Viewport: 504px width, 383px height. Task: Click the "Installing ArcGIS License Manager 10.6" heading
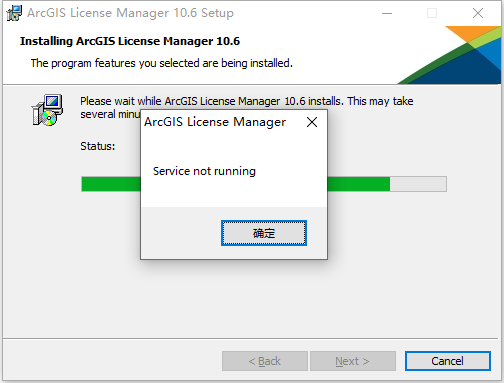point(130,41)
